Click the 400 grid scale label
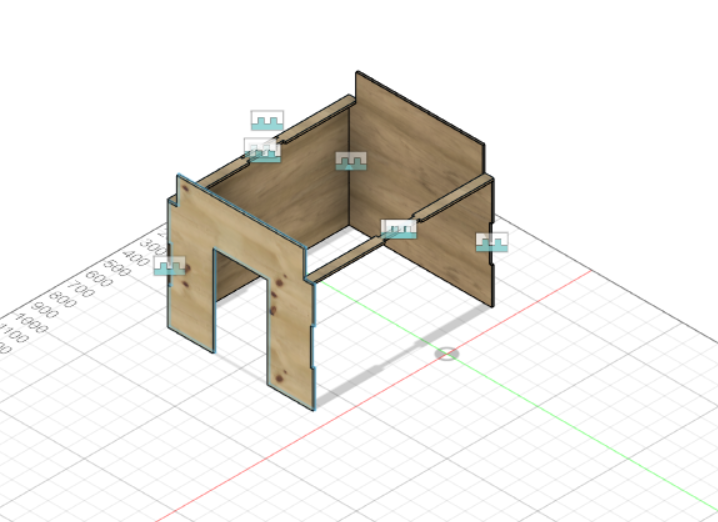The image size is (718, 522). click(x=136, y=258)
